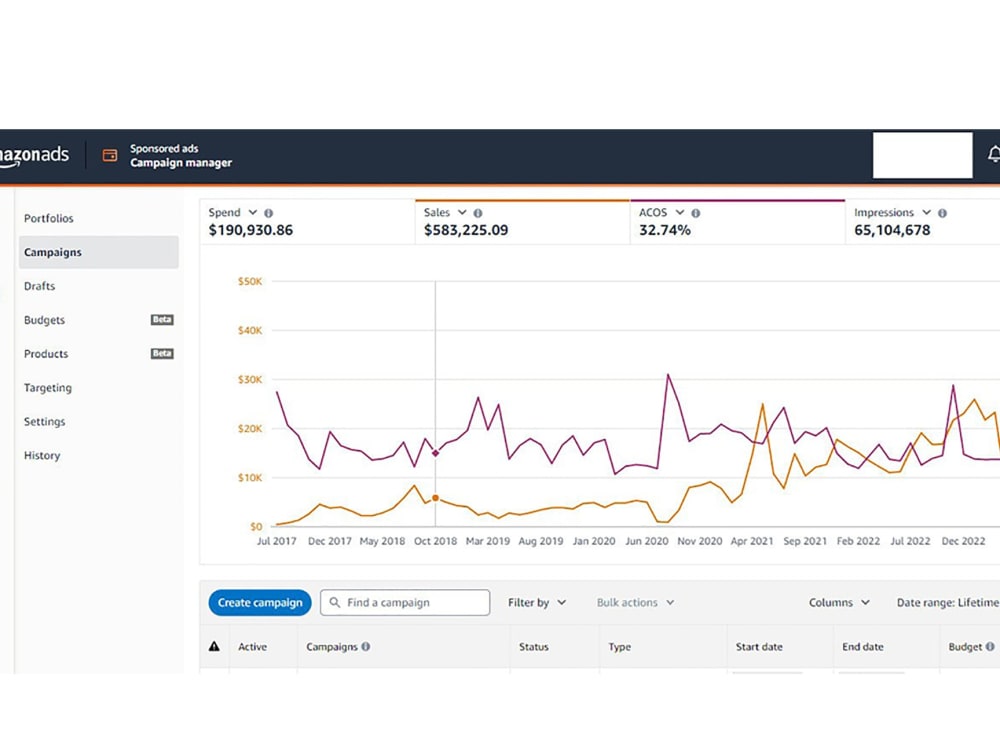Click the purple ACOS data point marker
Screen dimensions: 1000x750
436,453
